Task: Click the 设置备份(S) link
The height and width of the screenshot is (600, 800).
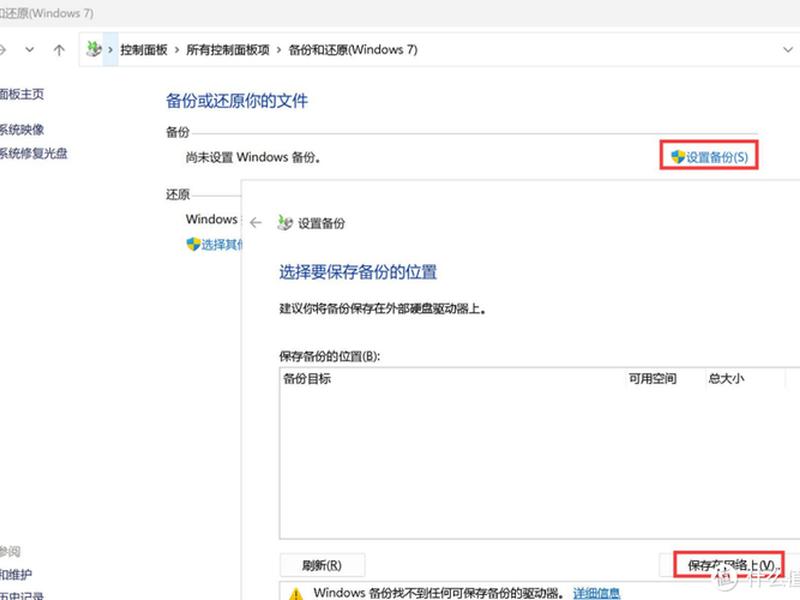Action: coord(717,157)
